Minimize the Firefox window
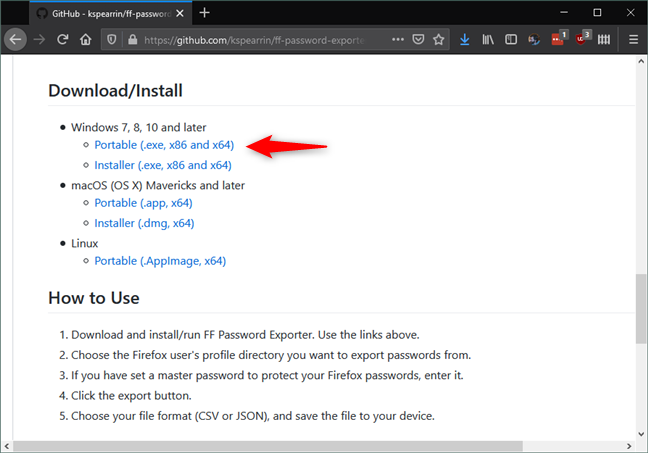This screenshot has width=648, height=453. tap(564, 13)
